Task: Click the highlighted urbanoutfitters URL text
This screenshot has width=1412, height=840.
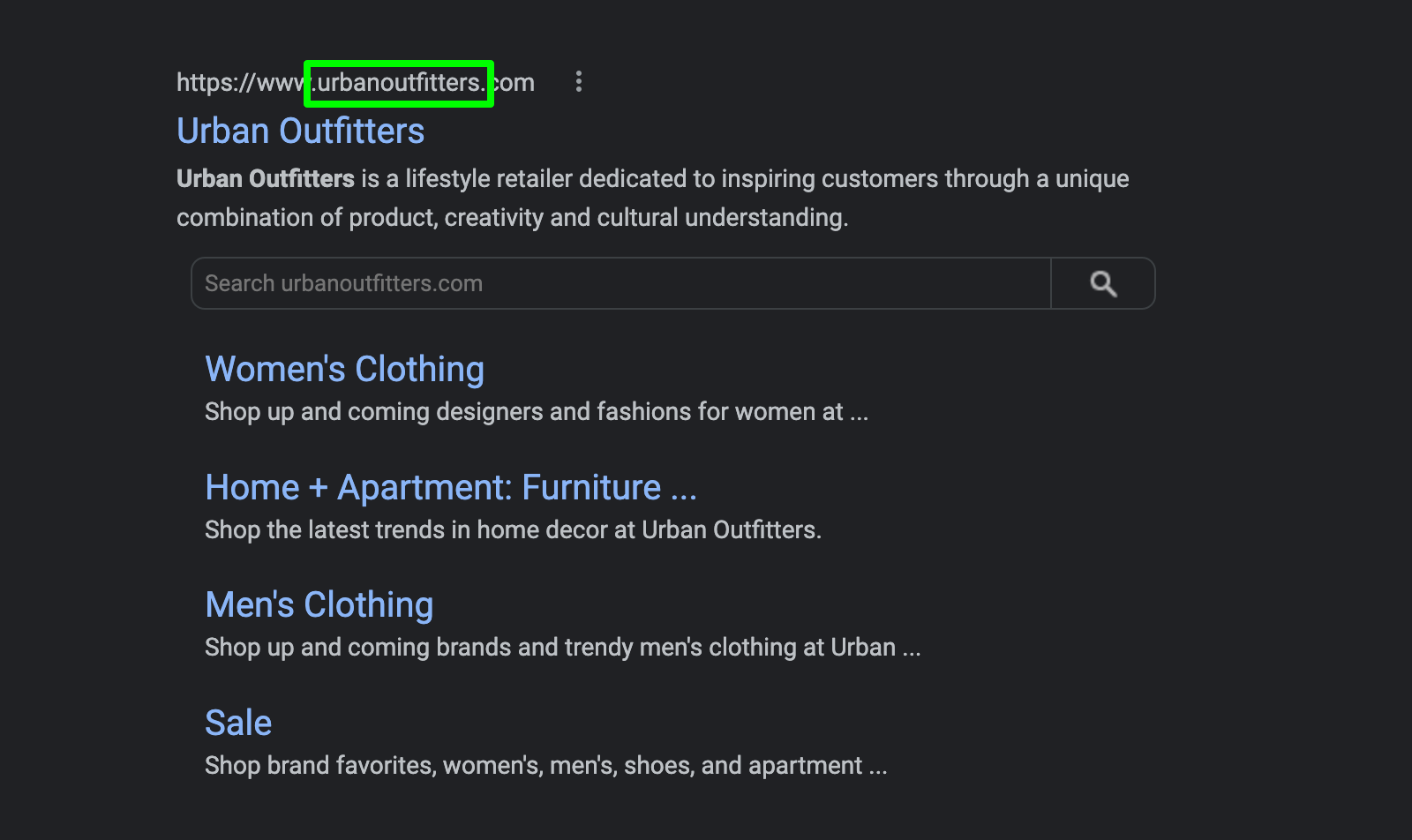Action: tap(399, 83)
